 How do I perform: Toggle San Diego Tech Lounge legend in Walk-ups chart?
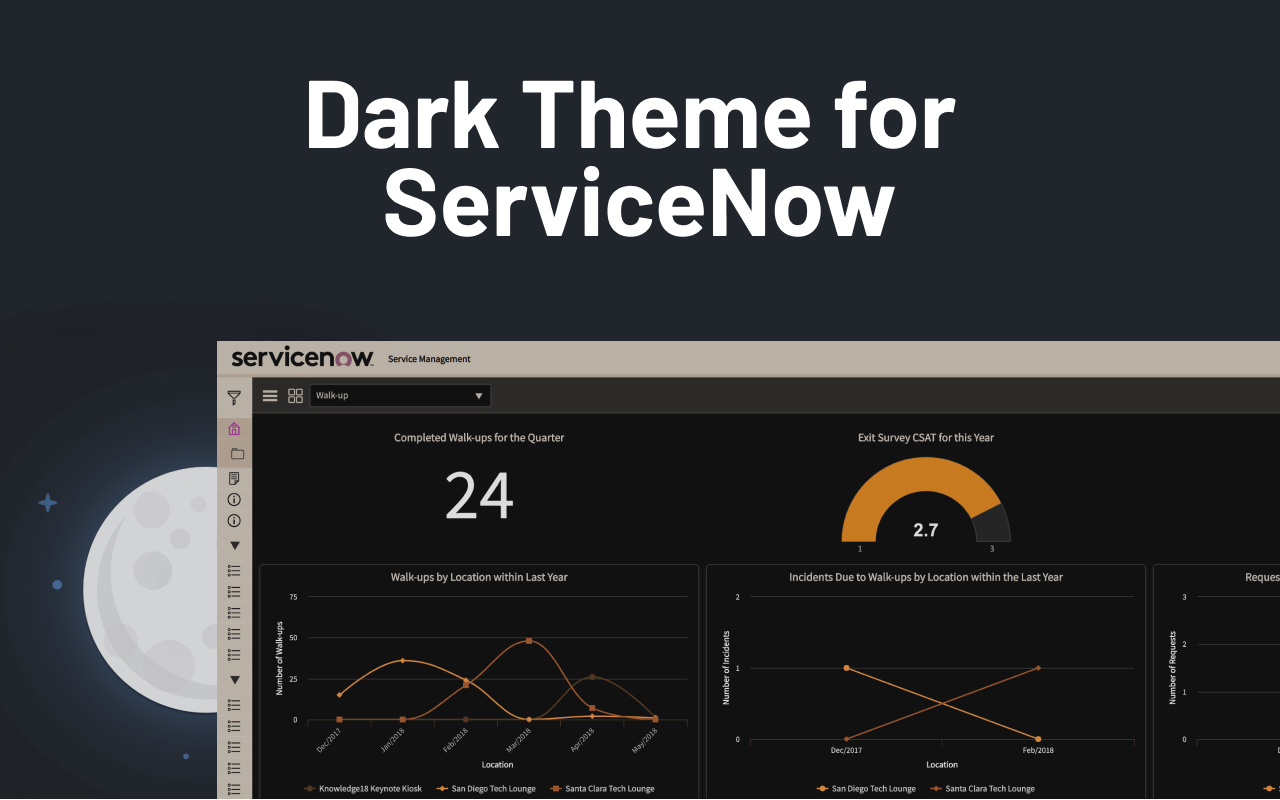coord(486,789)
